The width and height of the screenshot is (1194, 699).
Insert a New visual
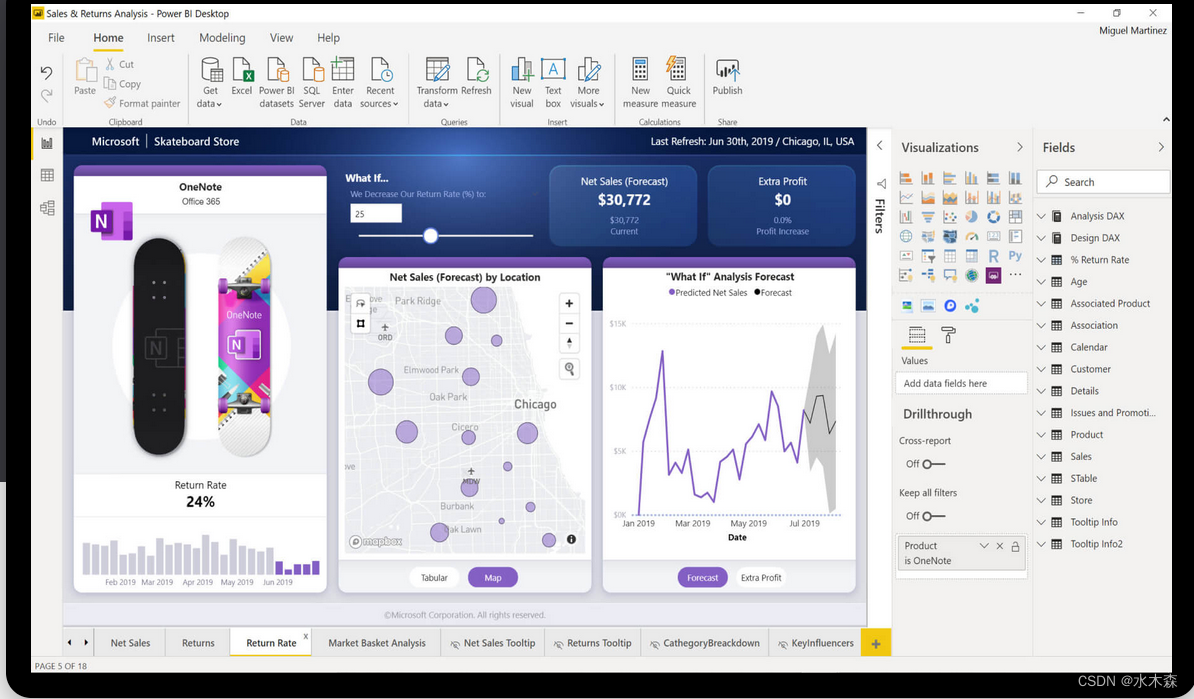[522, 82]
